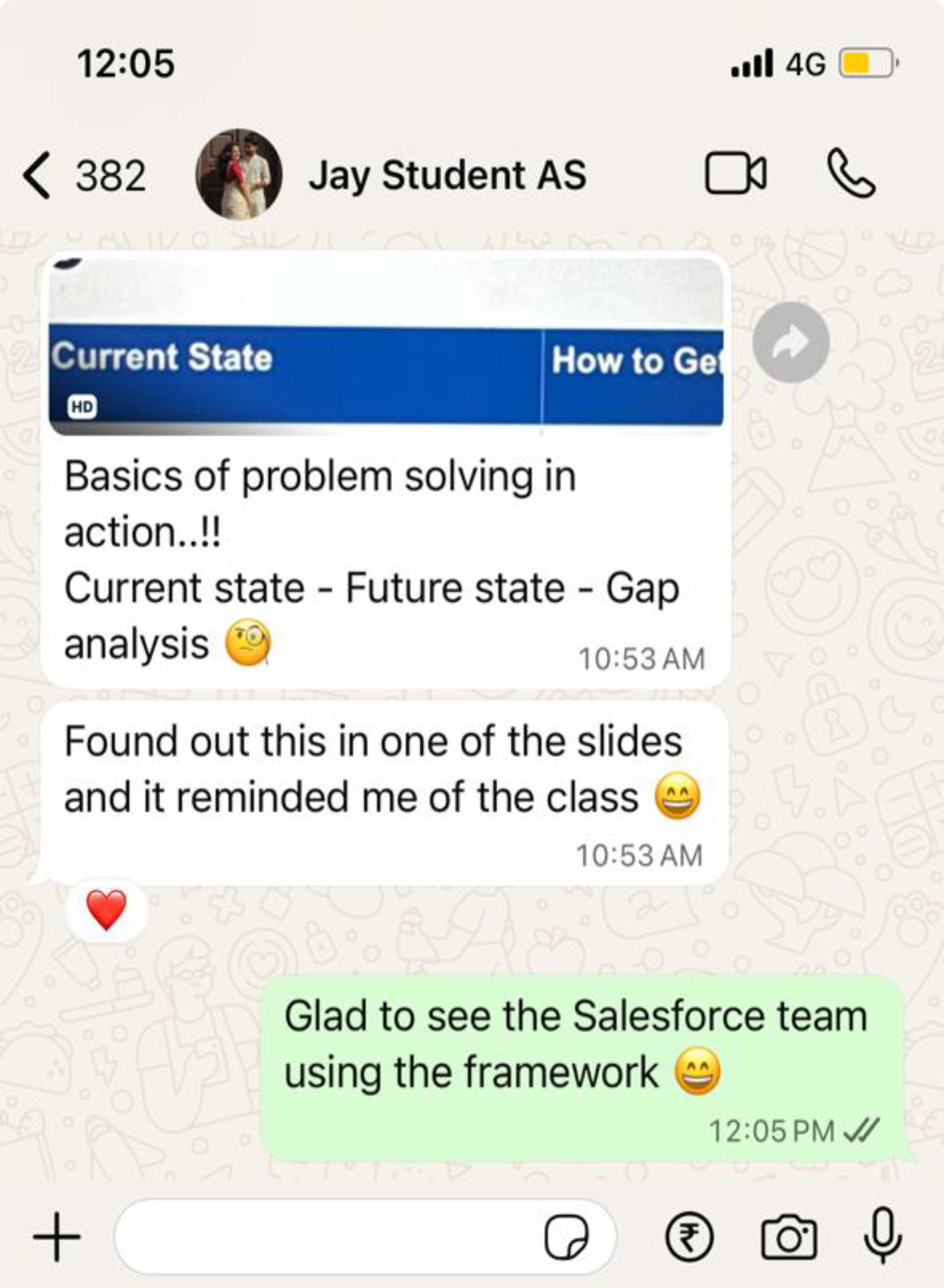This screenshot has height=1288, width=944.
Task: Tap the 382 unread chats count
Action: click(110, 176)
